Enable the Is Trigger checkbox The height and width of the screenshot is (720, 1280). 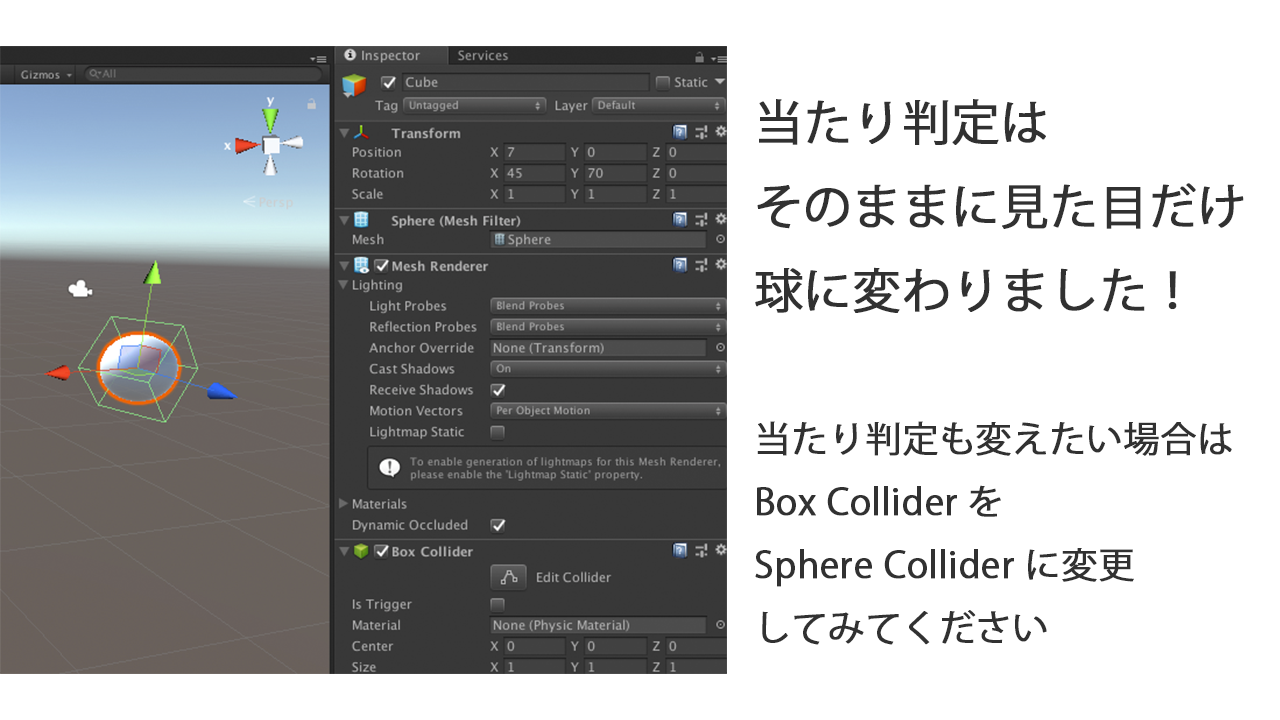pyautogui.click(x=498, y=604)
